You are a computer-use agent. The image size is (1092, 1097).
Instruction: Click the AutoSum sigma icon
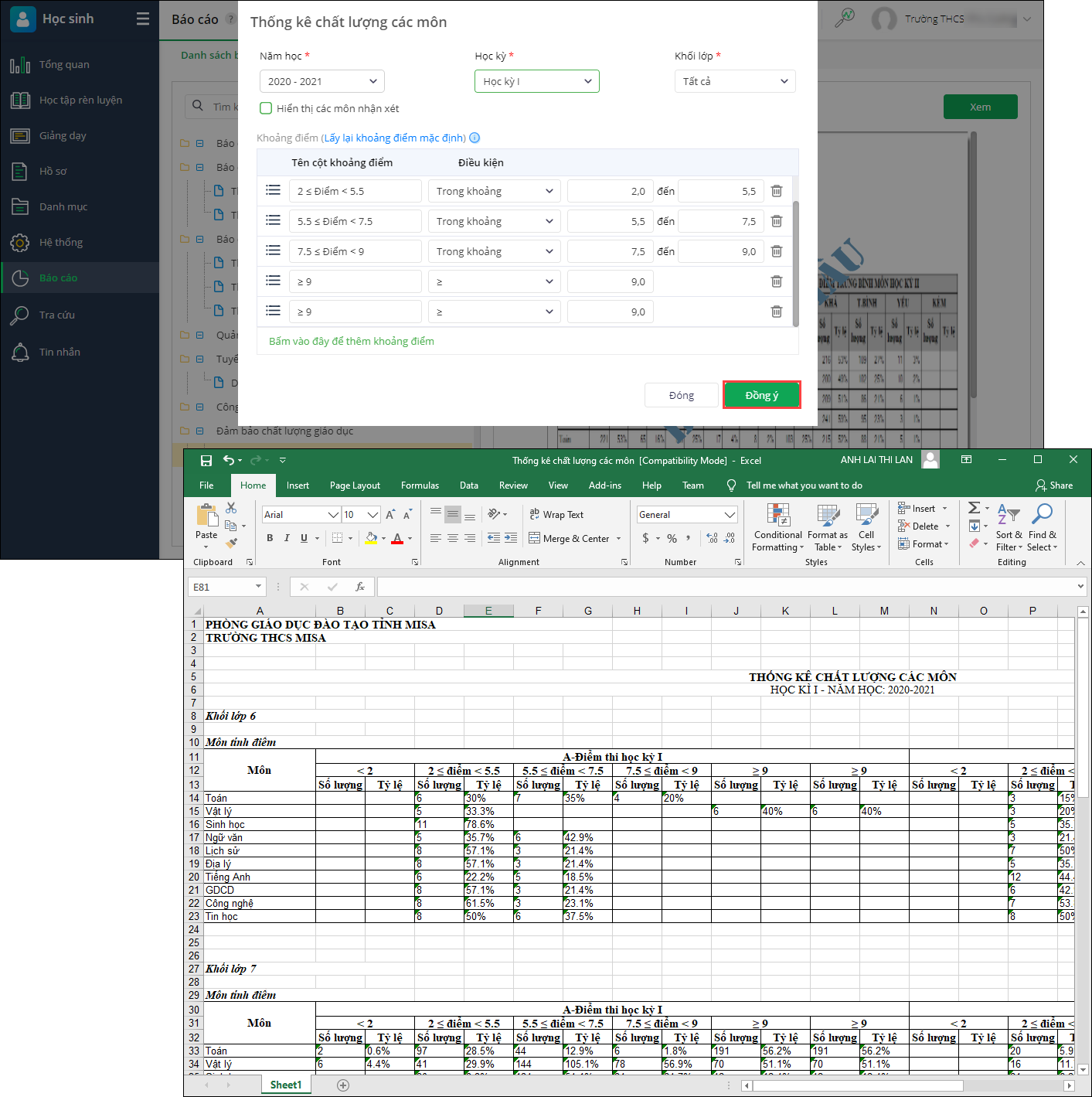(975, 508)
